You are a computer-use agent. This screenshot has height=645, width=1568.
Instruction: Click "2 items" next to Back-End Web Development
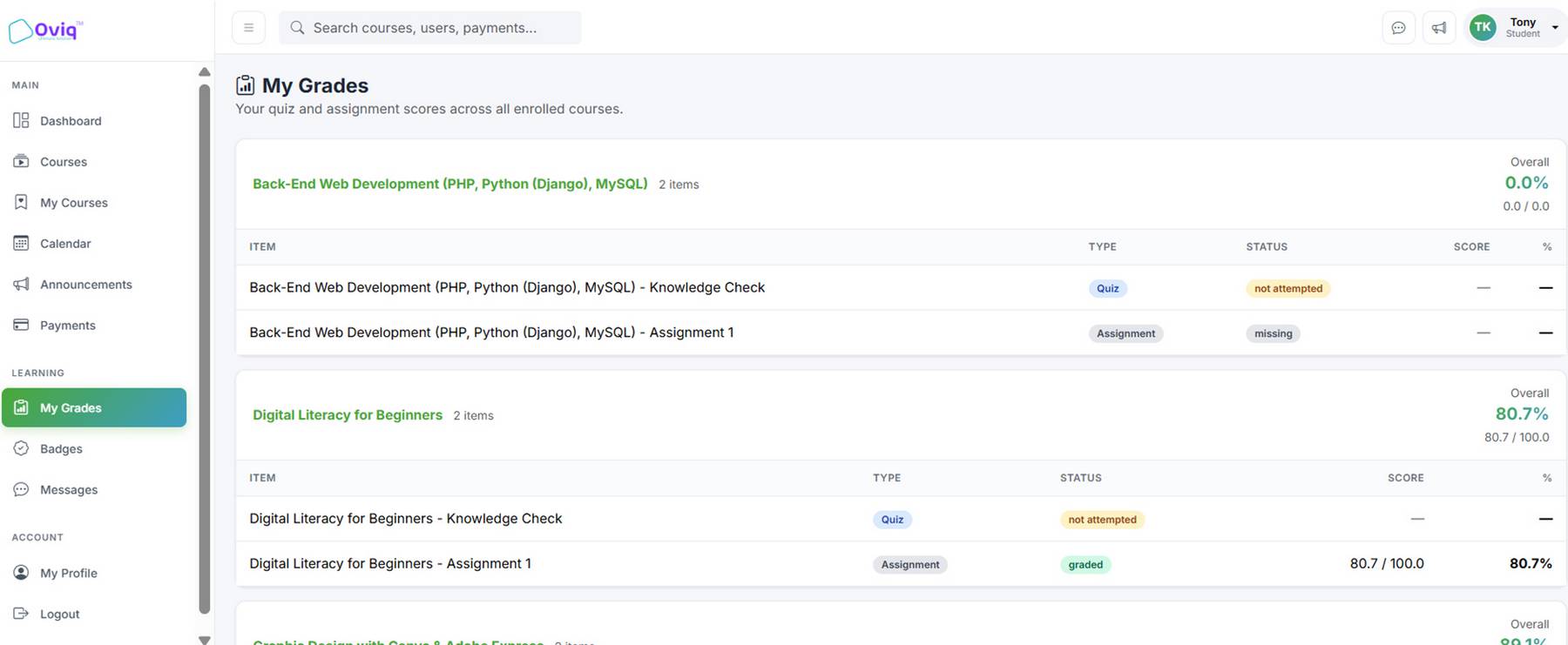(x=679, y=185)
